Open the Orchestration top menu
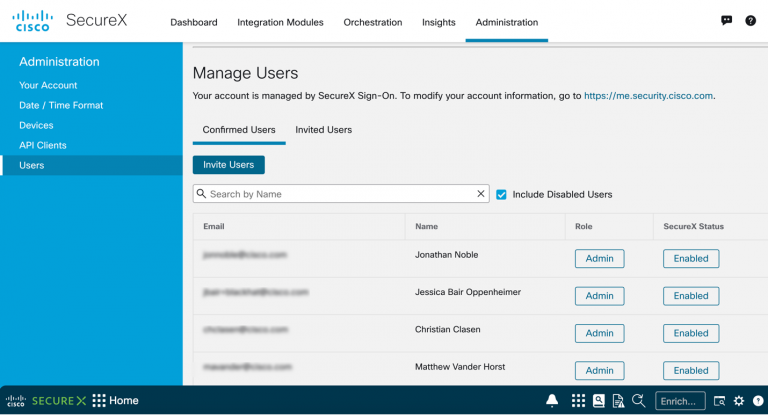 coord(372,22)
